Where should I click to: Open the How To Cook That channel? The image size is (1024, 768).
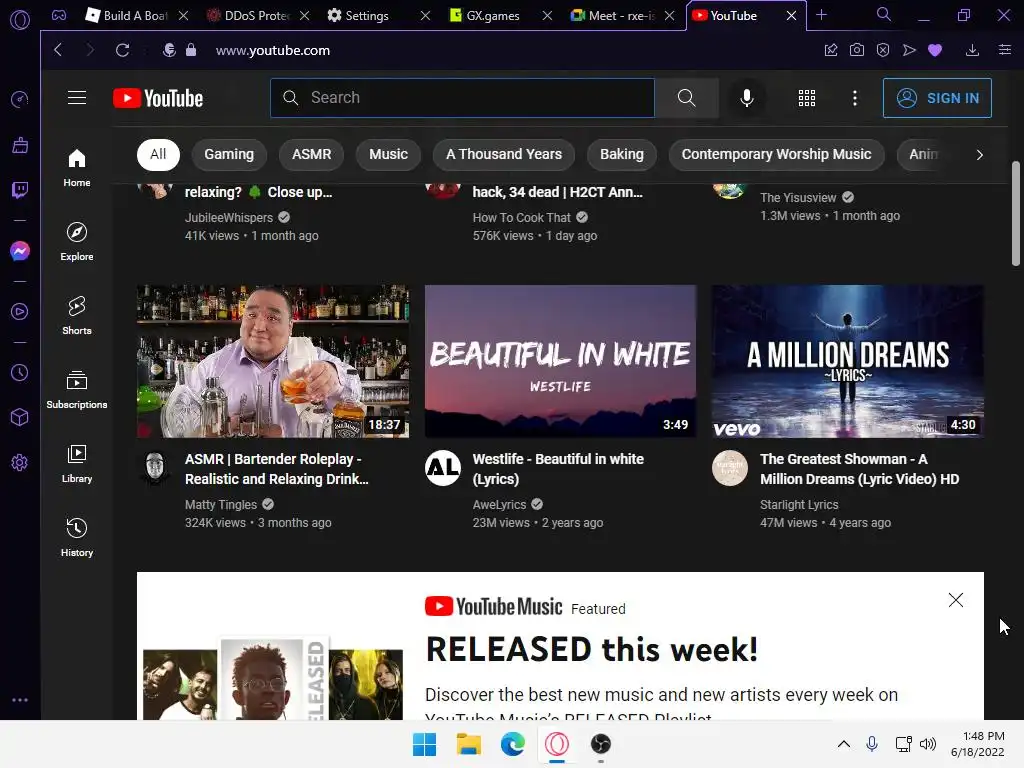(x=522, y=217)
